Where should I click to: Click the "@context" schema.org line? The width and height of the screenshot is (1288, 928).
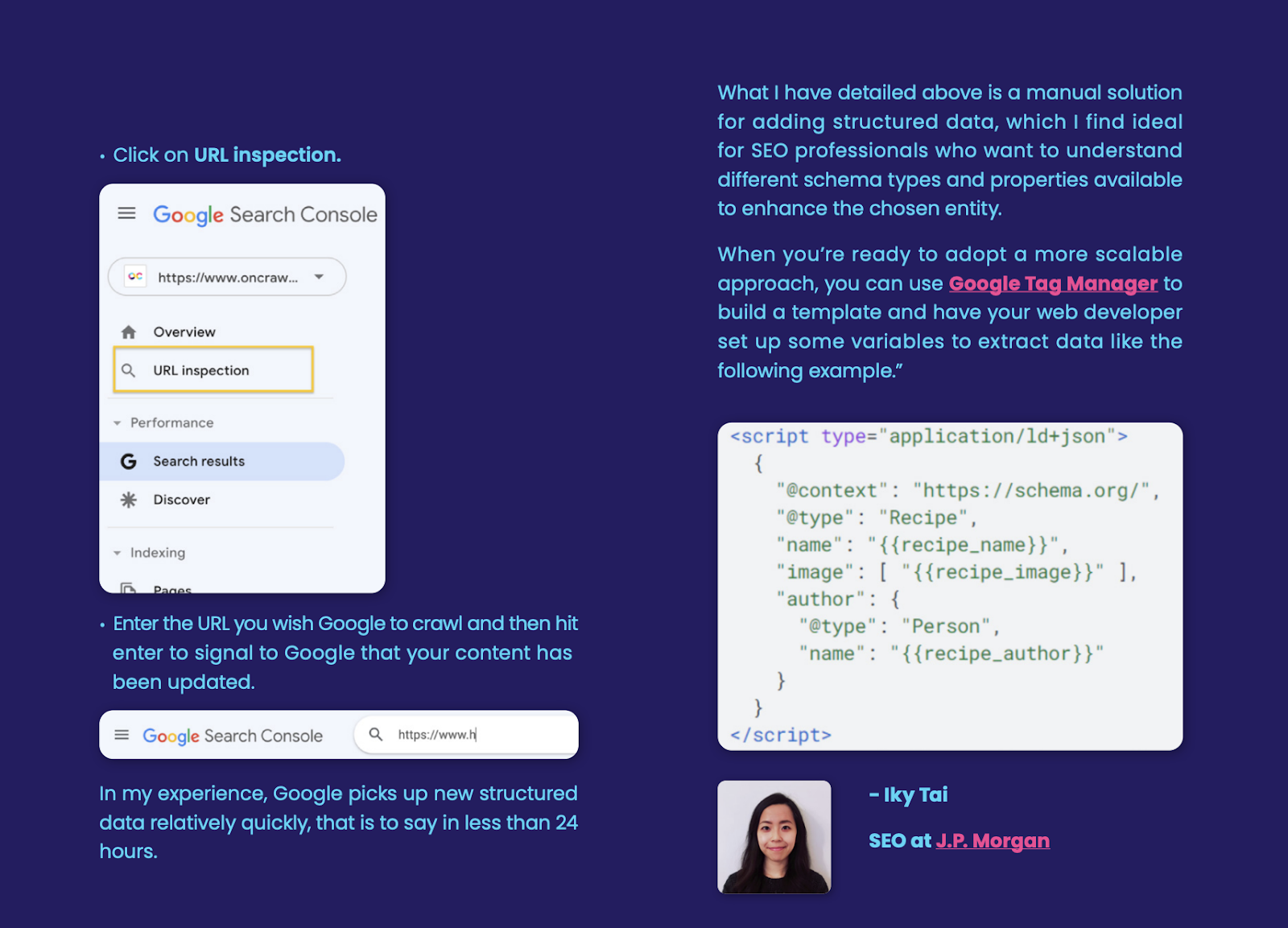click(968, 490)
